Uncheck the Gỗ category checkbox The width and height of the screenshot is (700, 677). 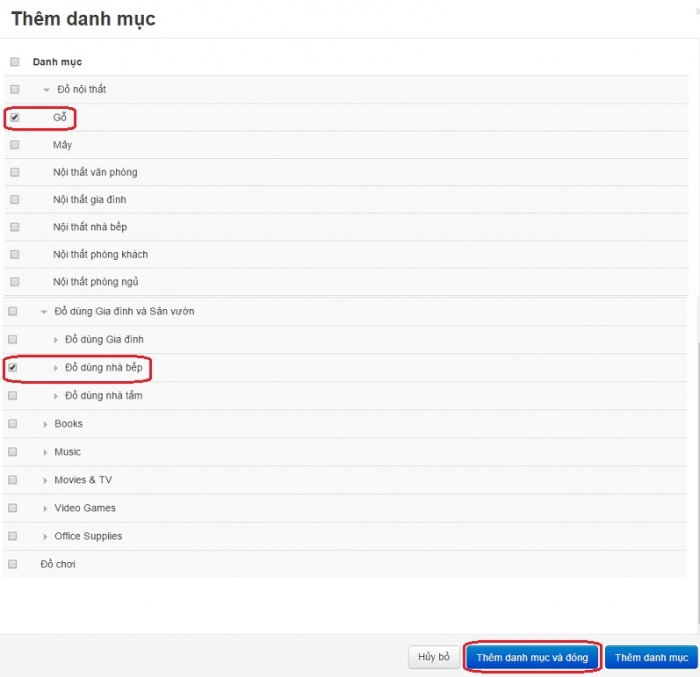(x=15, y=117)
